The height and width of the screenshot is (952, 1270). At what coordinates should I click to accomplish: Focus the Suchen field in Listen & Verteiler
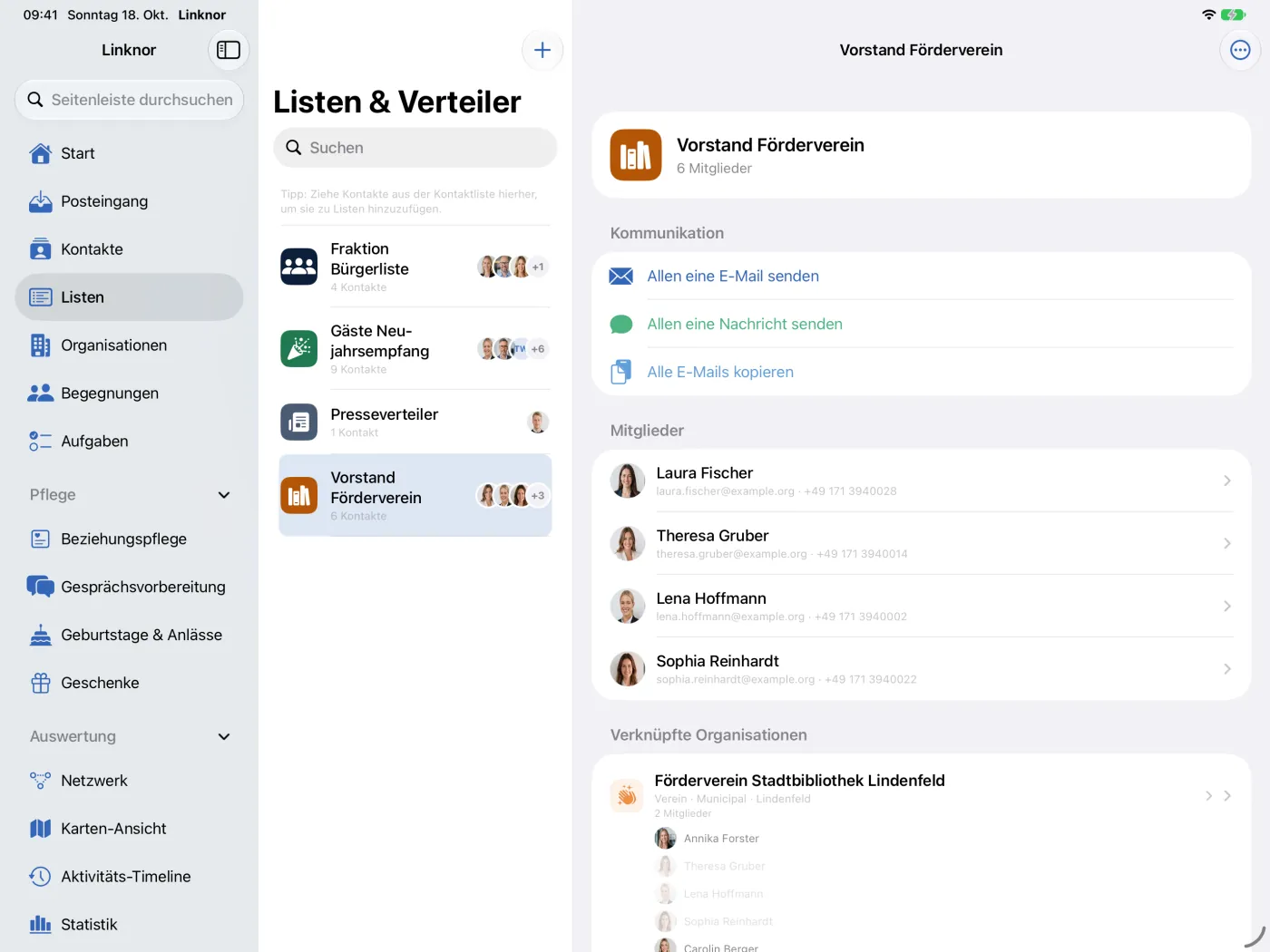(x=415, y=148)
